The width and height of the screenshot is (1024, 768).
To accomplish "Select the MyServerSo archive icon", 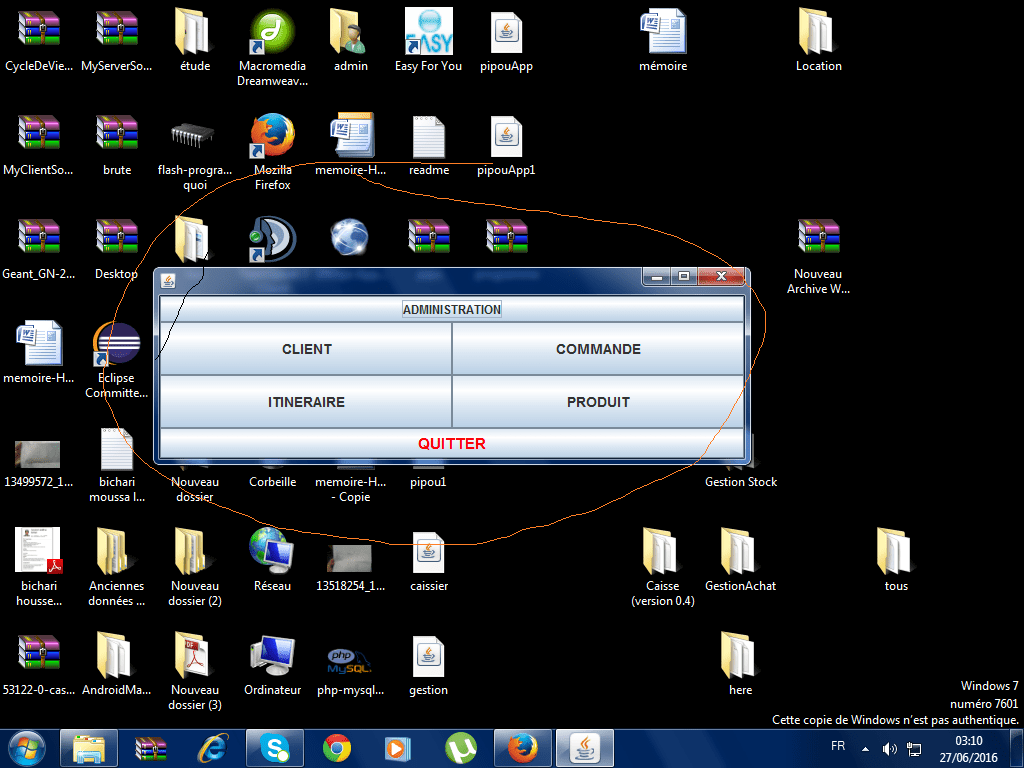I will (116, 29).
